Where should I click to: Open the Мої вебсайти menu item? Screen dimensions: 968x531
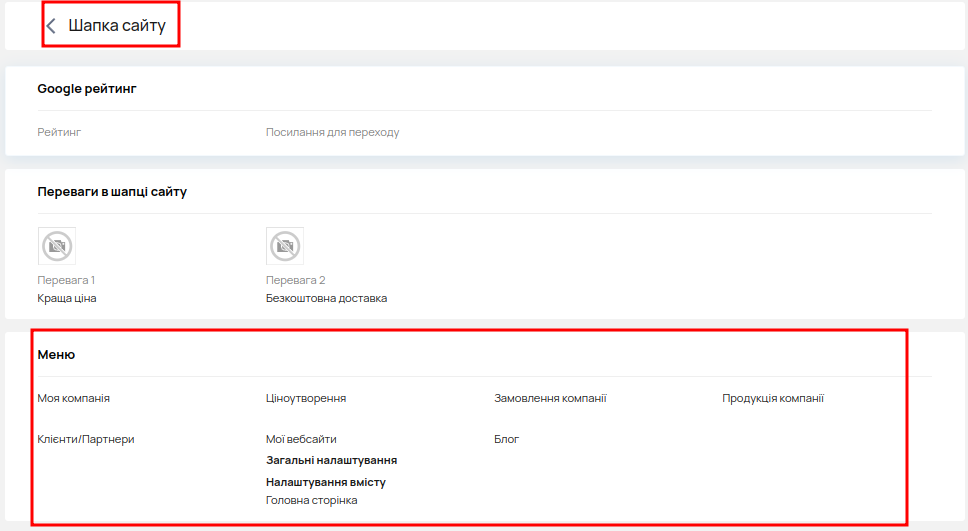click(301, 439)
